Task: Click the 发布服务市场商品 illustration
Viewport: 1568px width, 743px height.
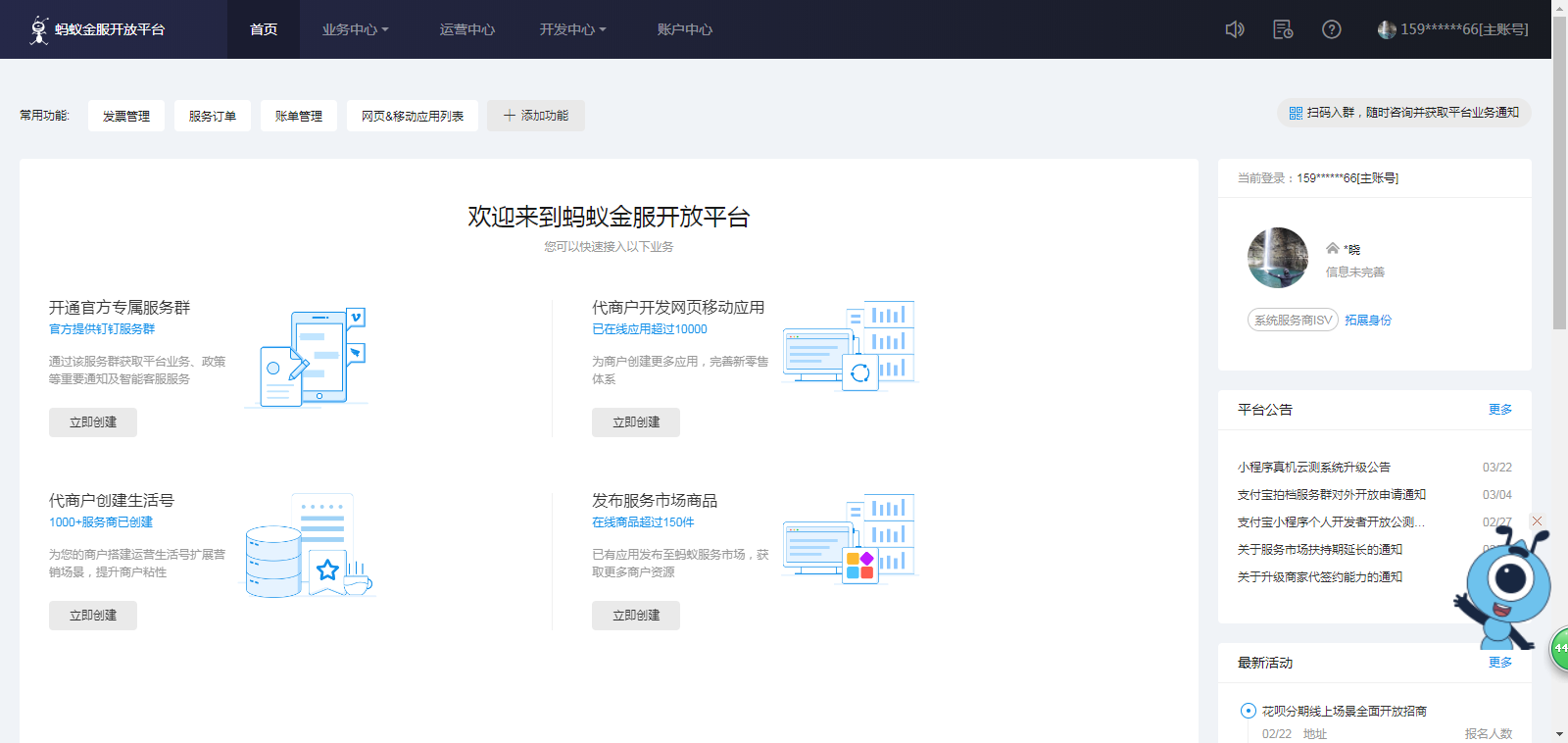Action: pyautogui.click(x=849, y=538)
